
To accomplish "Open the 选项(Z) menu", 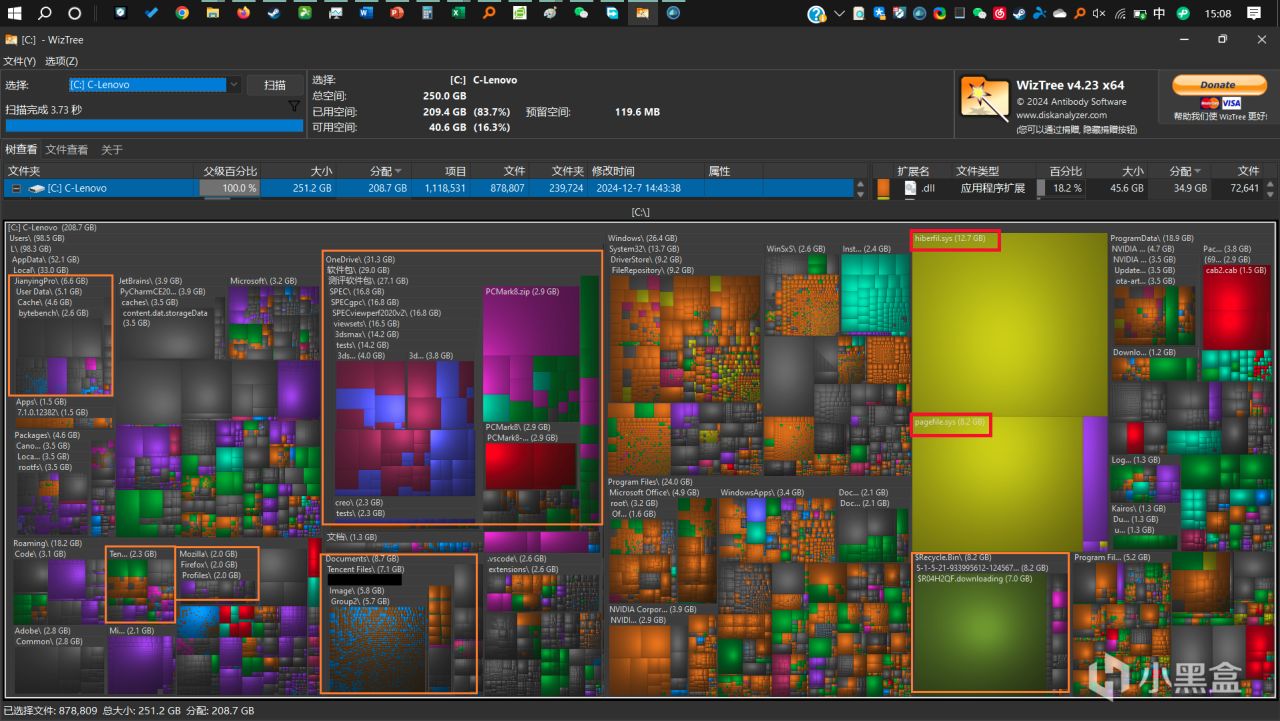I will pos(61,61).
